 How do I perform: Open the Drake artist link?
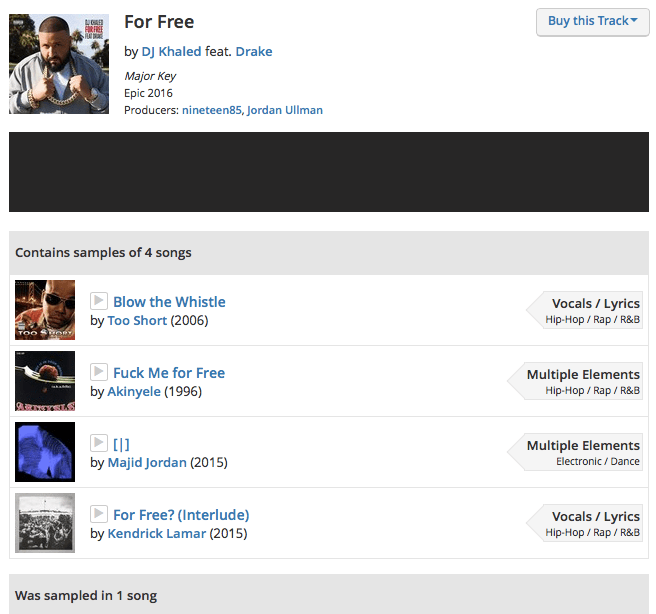click(254, 51)
